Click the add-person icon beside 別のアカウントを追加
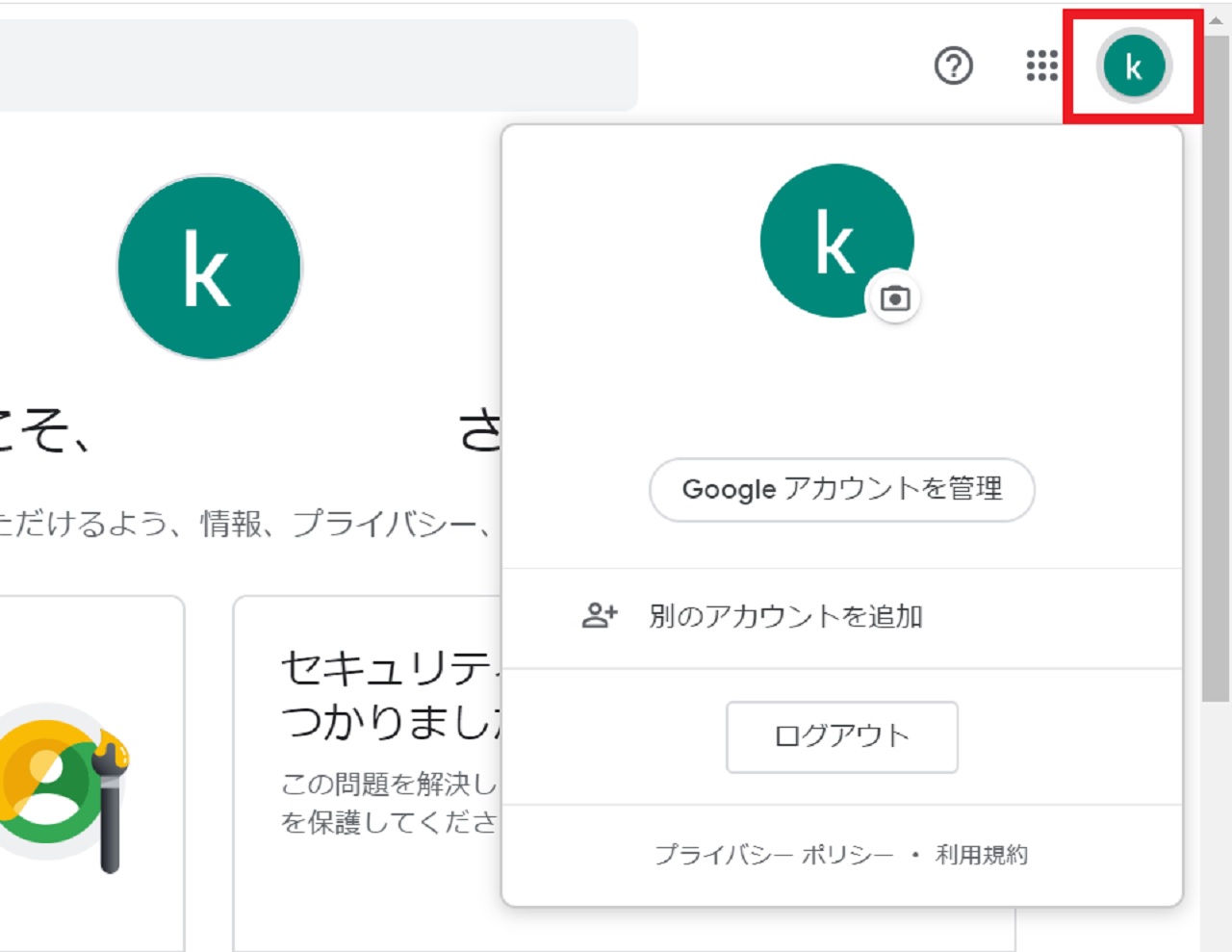This screenshot has height=952, width=1232. [600, 615]
